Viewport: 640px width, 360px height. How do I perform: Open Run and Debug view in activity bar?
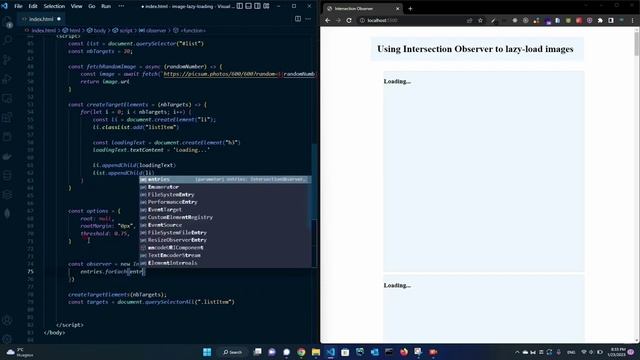pos(7,79)
